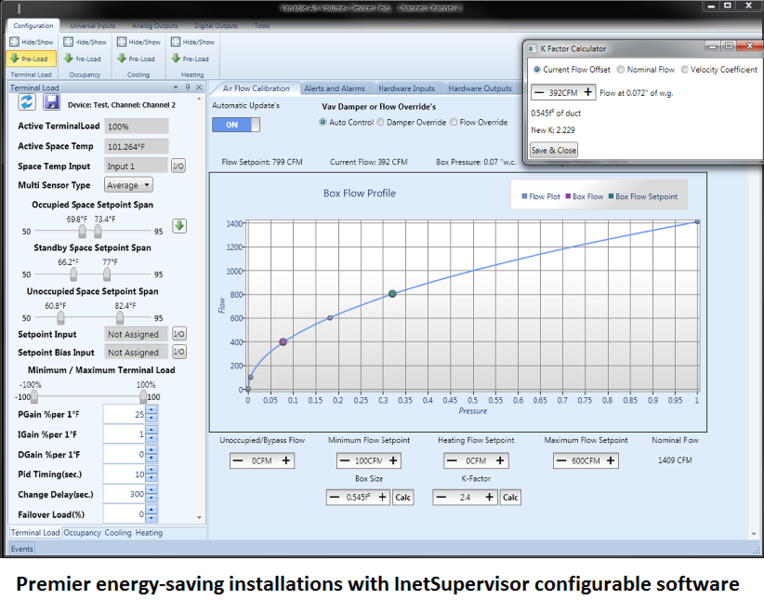Toggle the Automatic Update's ON switch
Image resolution: width=764 pixels, height=600 pixels.
(236, 124)
